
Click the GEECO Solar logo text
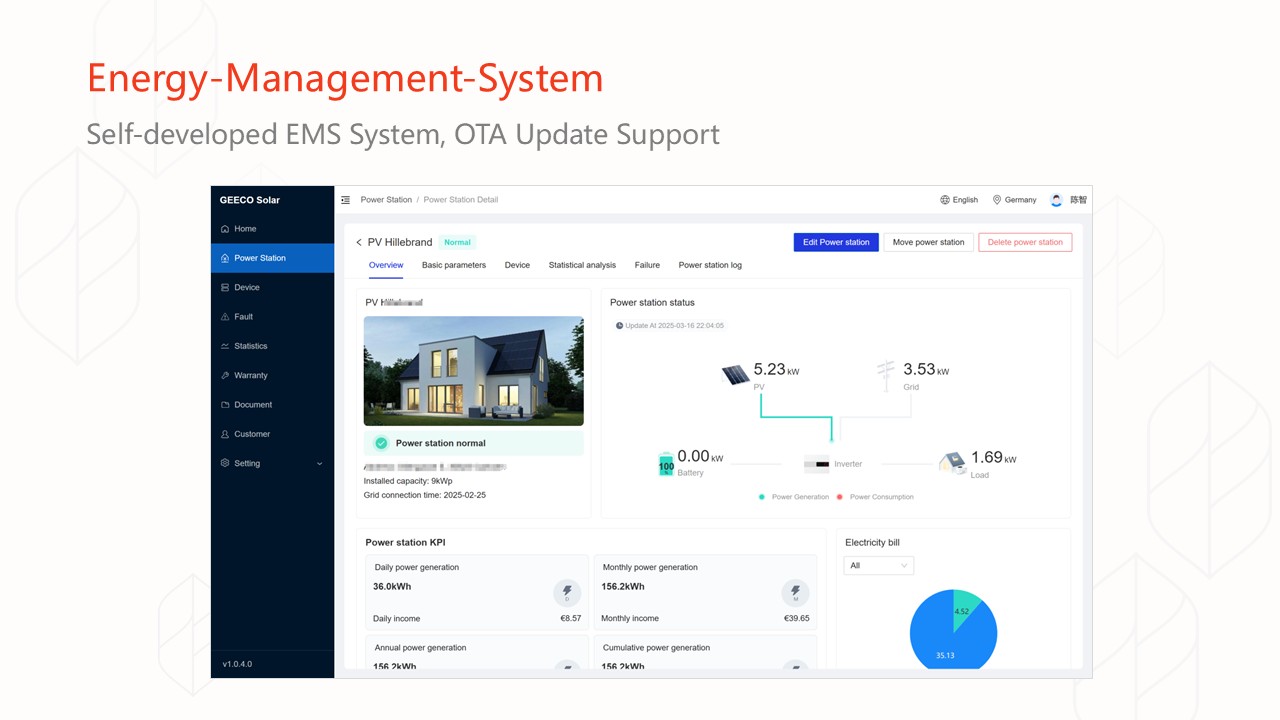coord(250,200)
